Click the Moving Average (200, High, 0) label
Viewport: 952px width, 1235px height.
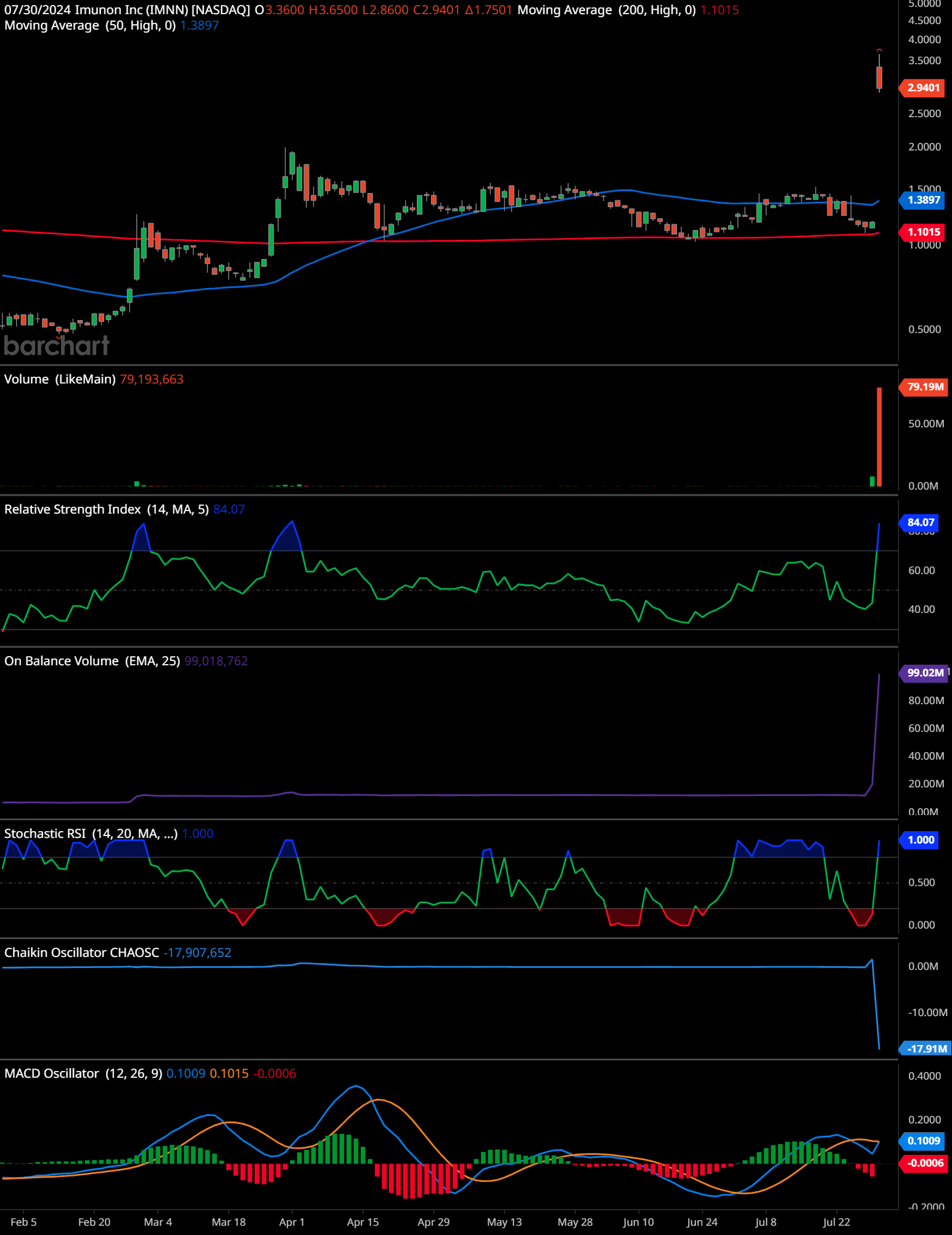607,10
